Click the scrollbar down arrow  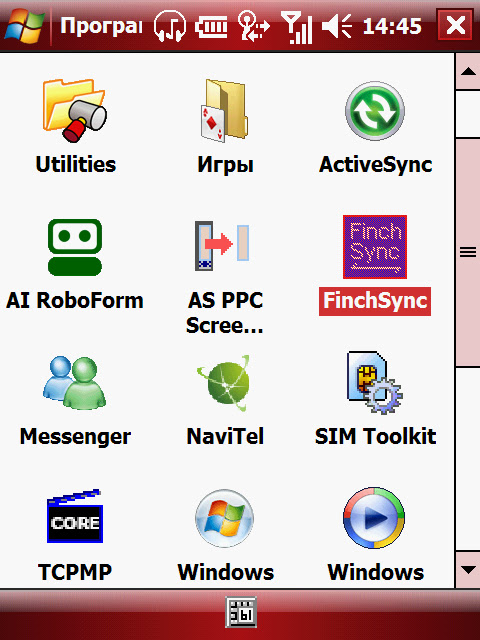pos(468,570)
